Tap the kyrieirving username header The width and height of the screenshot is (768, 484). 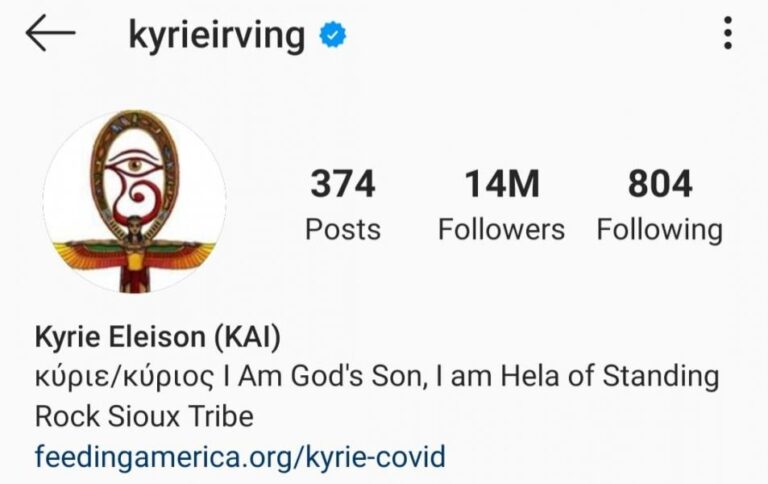[x=216, y=35]
